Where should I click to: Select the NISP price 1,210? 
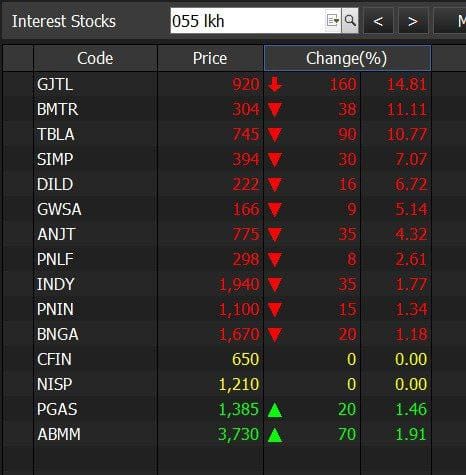click(x=239, y=384)
